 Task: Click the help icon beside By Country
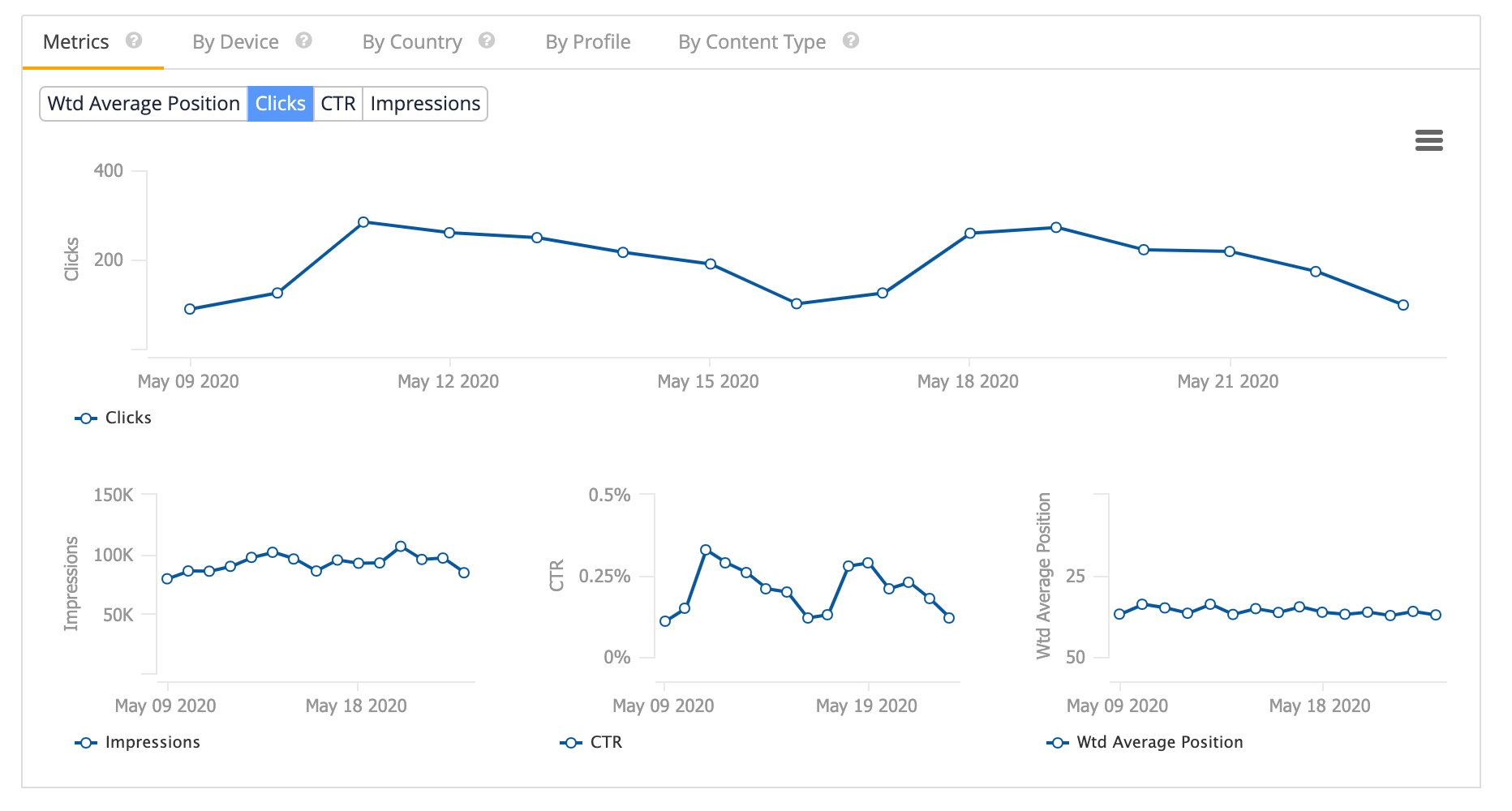[487, 41]
